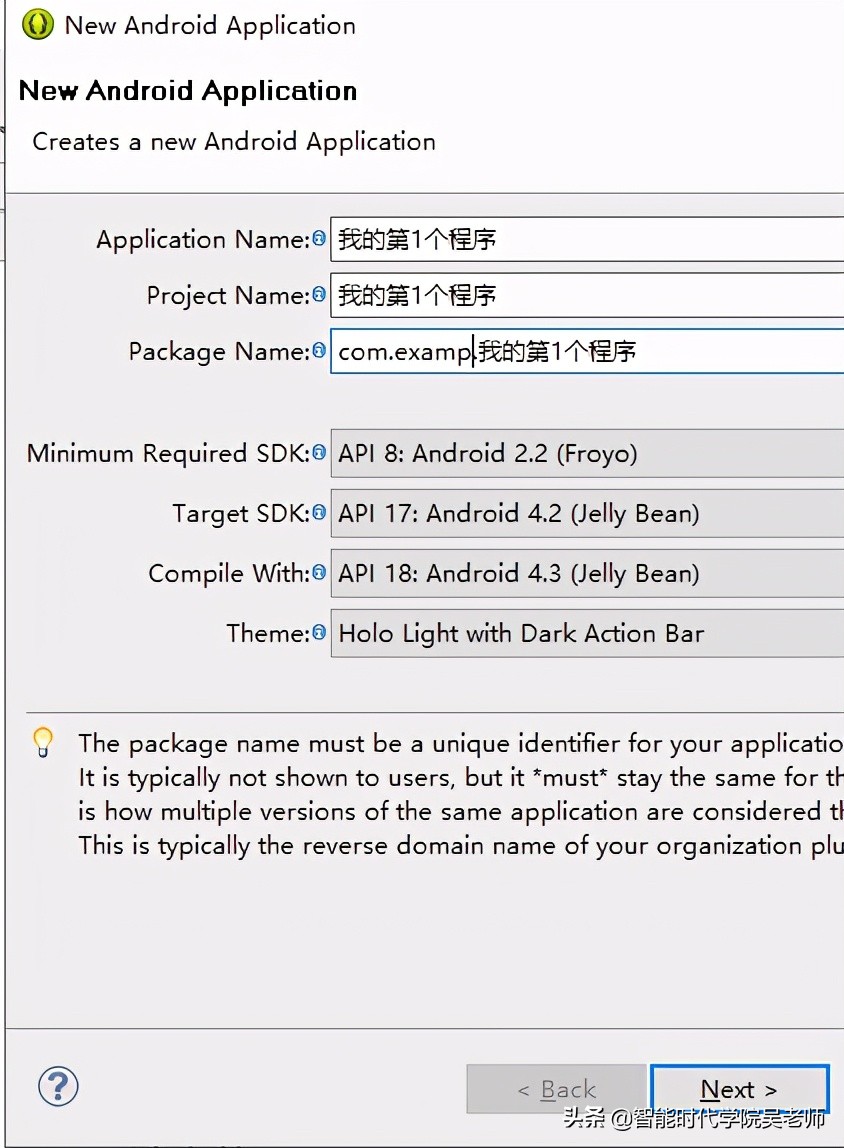This screenshot has width=844, height=1148.
Task: Click the Package Name text field
Action: (587, 351)
